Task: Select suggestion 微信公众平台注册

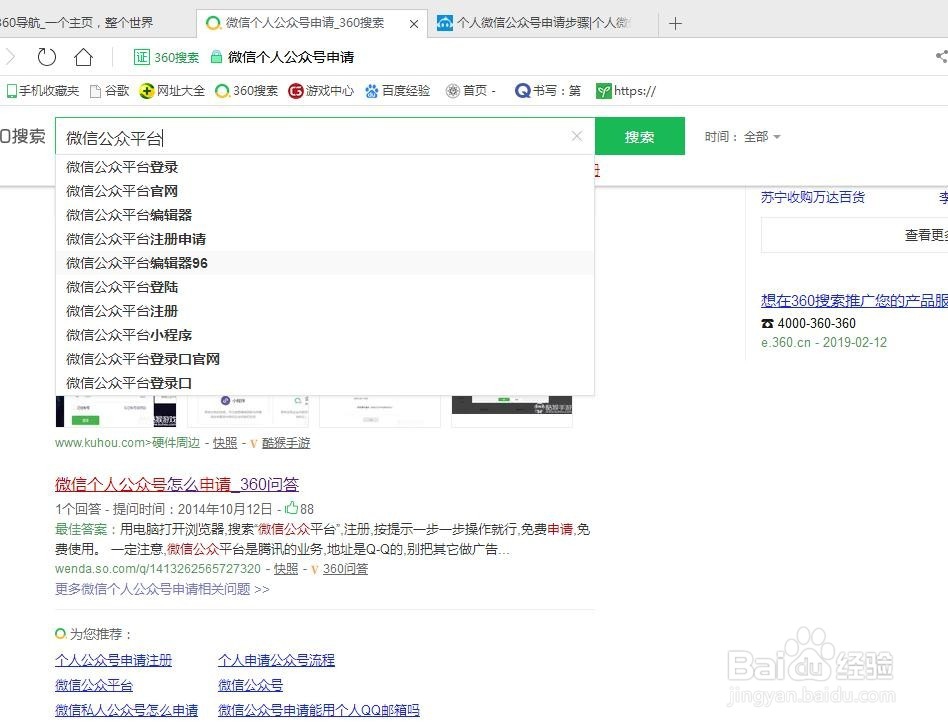Action: 325,311
